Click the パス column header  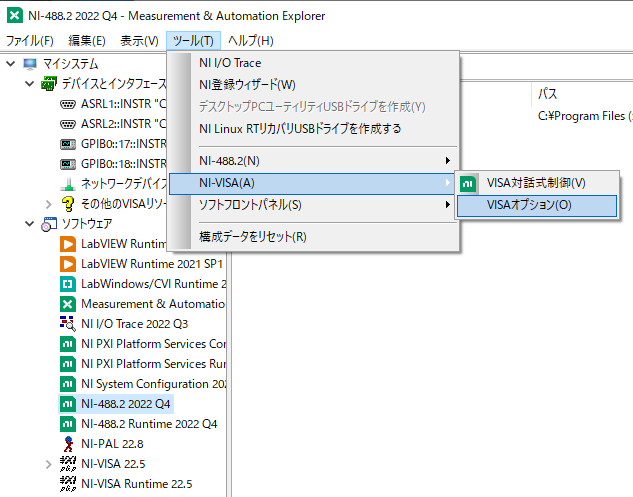click(547, 94)
